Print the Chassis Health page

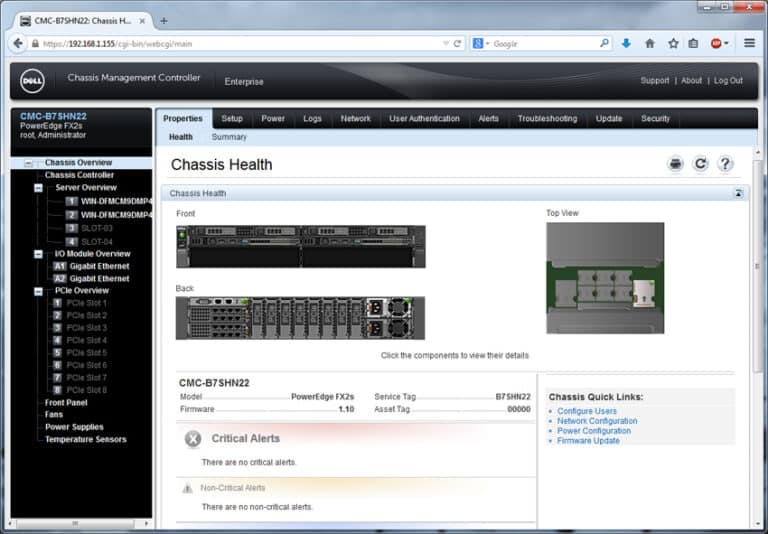click(675, 164)
